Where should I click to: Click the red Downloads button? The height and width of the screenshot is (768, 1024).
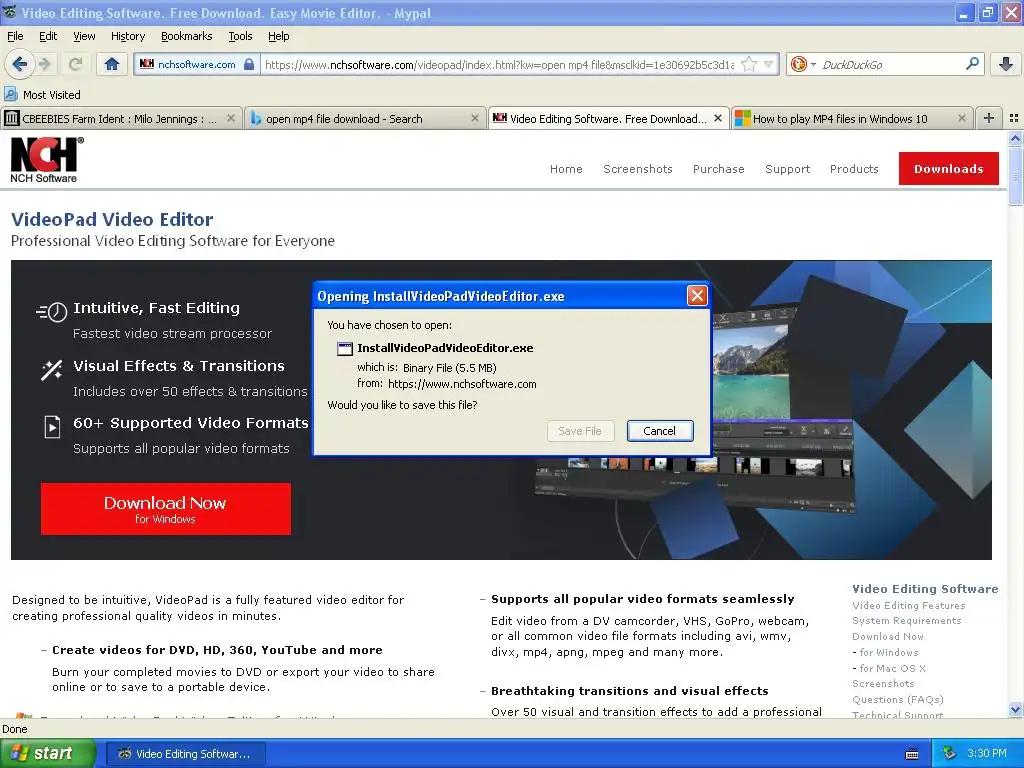tap(948, 168)
